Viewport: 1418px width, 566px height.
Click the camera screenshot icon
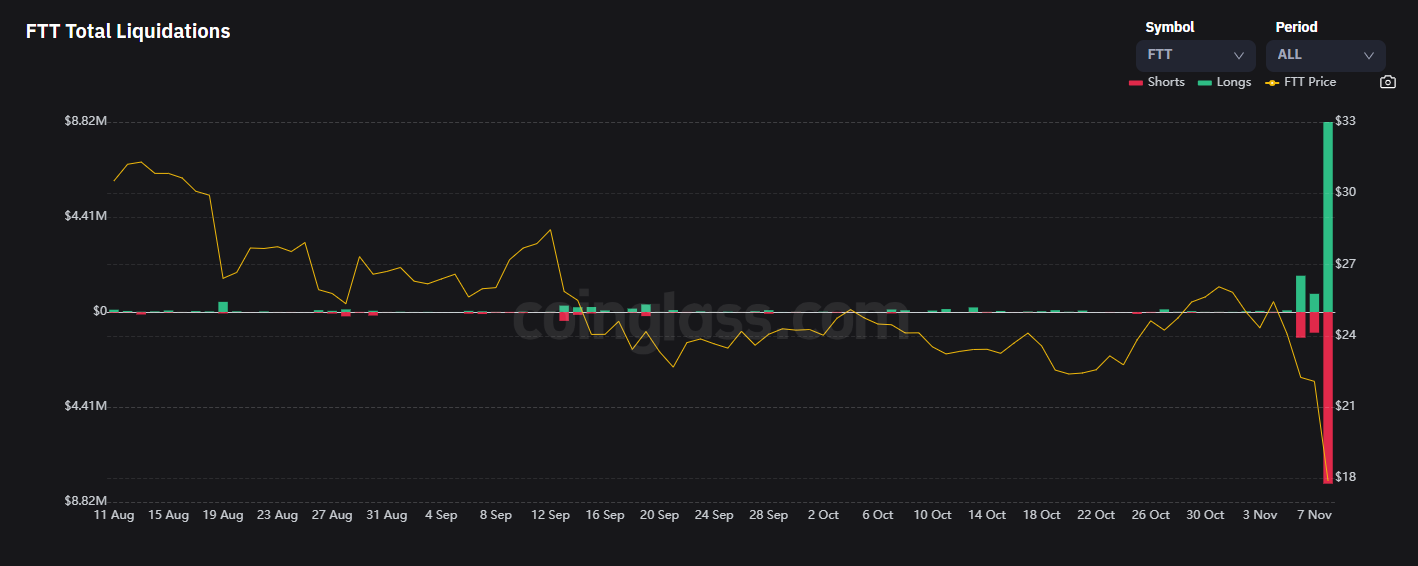coord(1387,82)
